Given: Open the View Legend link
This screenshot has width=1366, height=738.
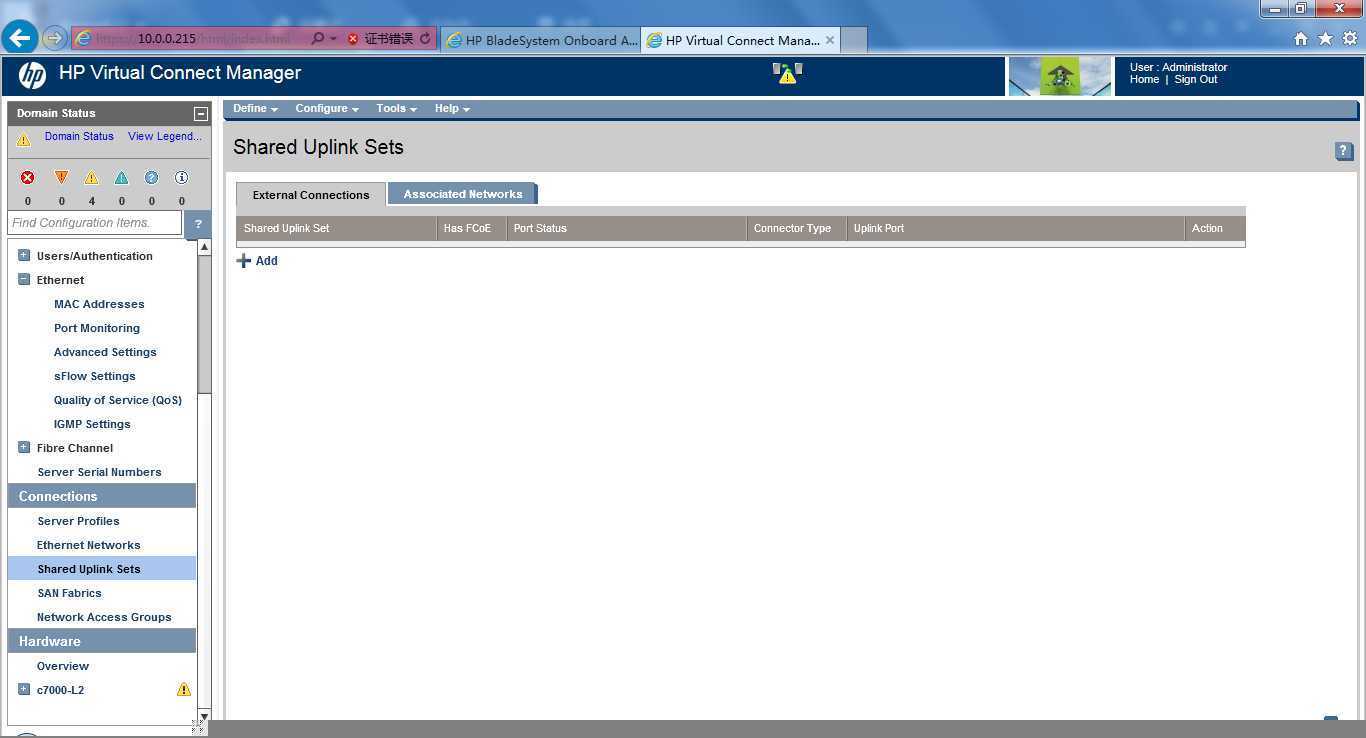Looking at the screenshot, I should coord(165,136).
